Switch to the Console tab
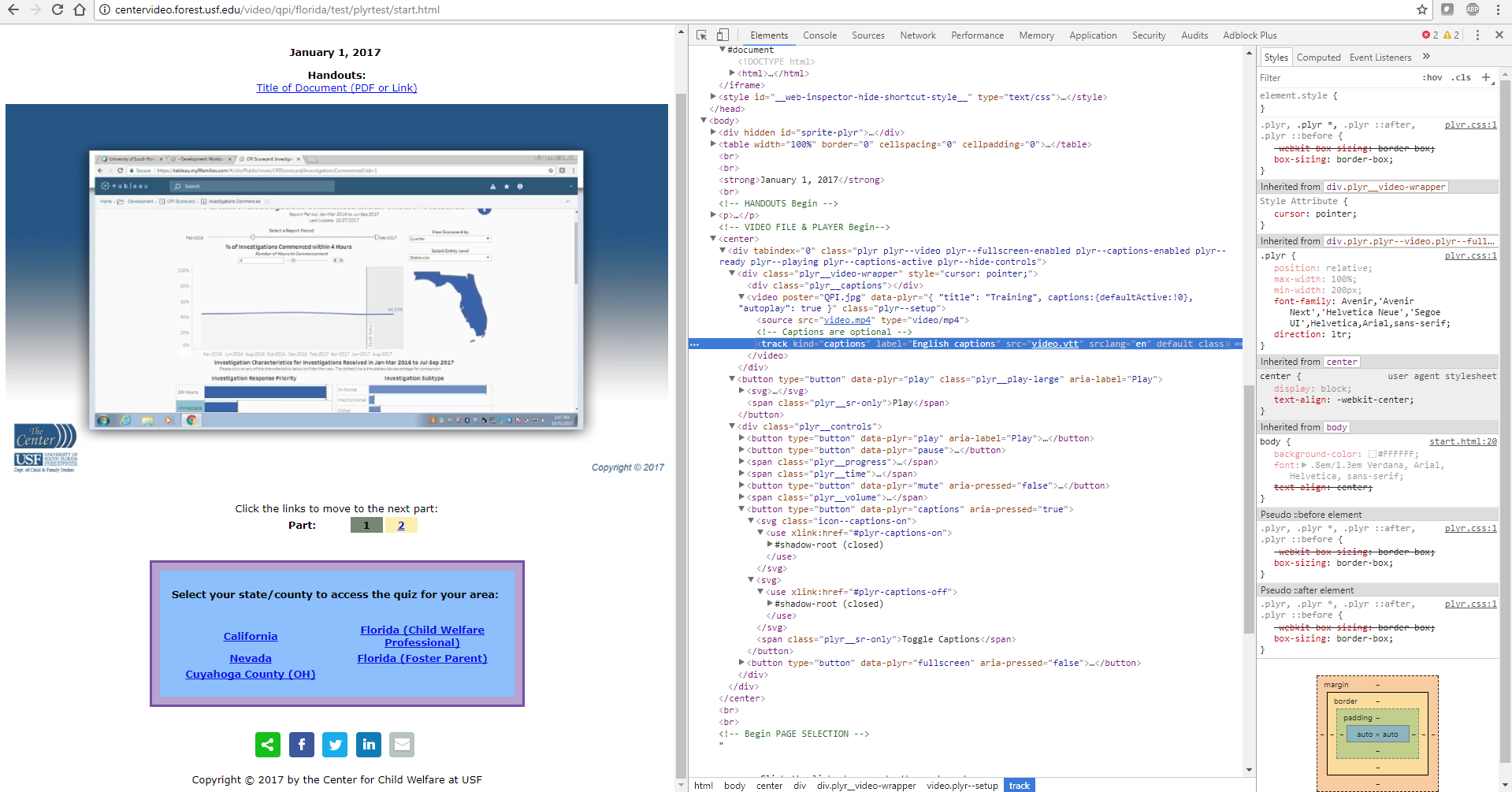The width and height of the screenshot is (1512, 792). (819, 35)
